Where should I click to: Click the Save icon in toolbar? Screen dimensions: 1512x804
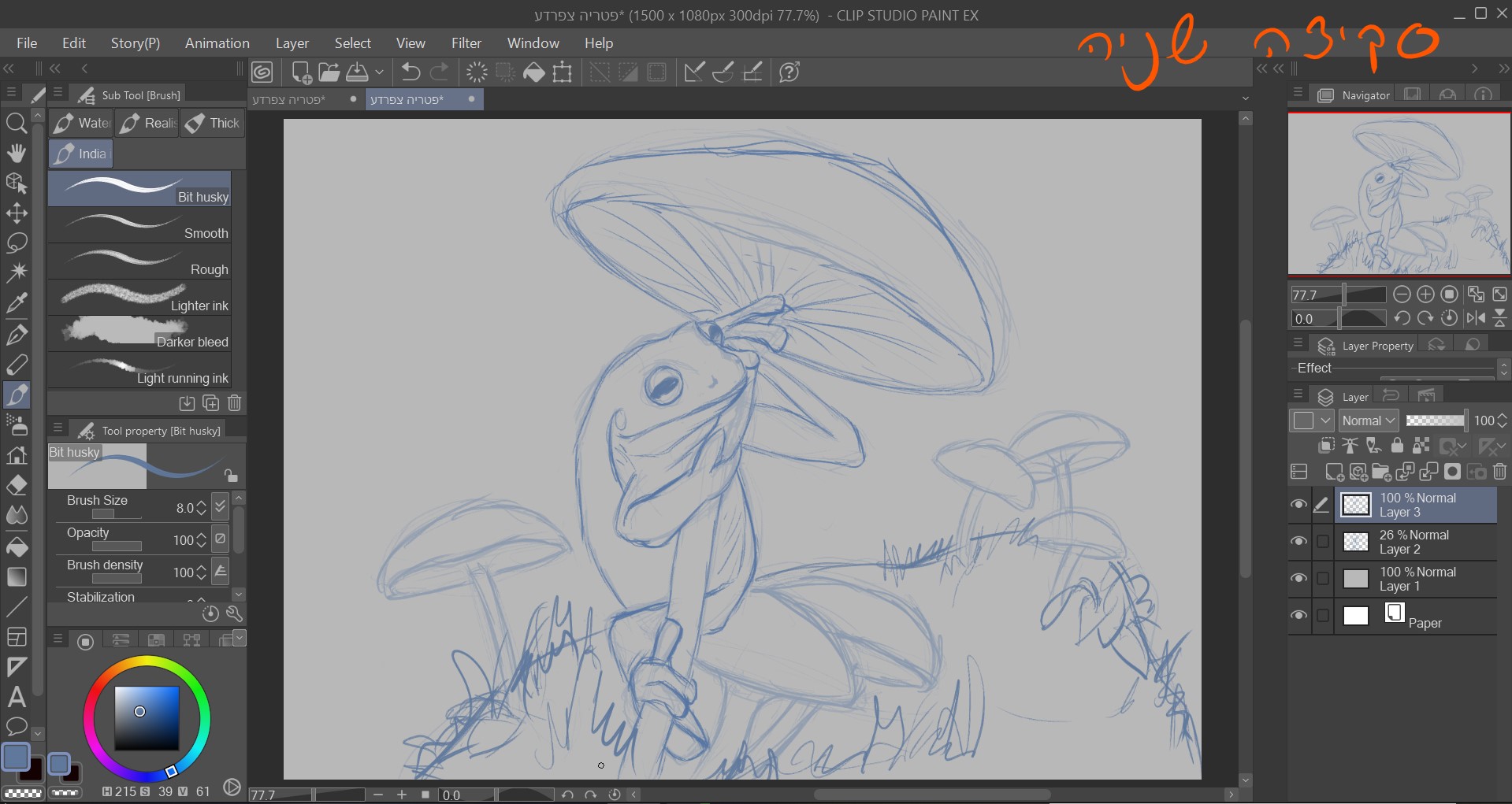click(x=357, y=72)
